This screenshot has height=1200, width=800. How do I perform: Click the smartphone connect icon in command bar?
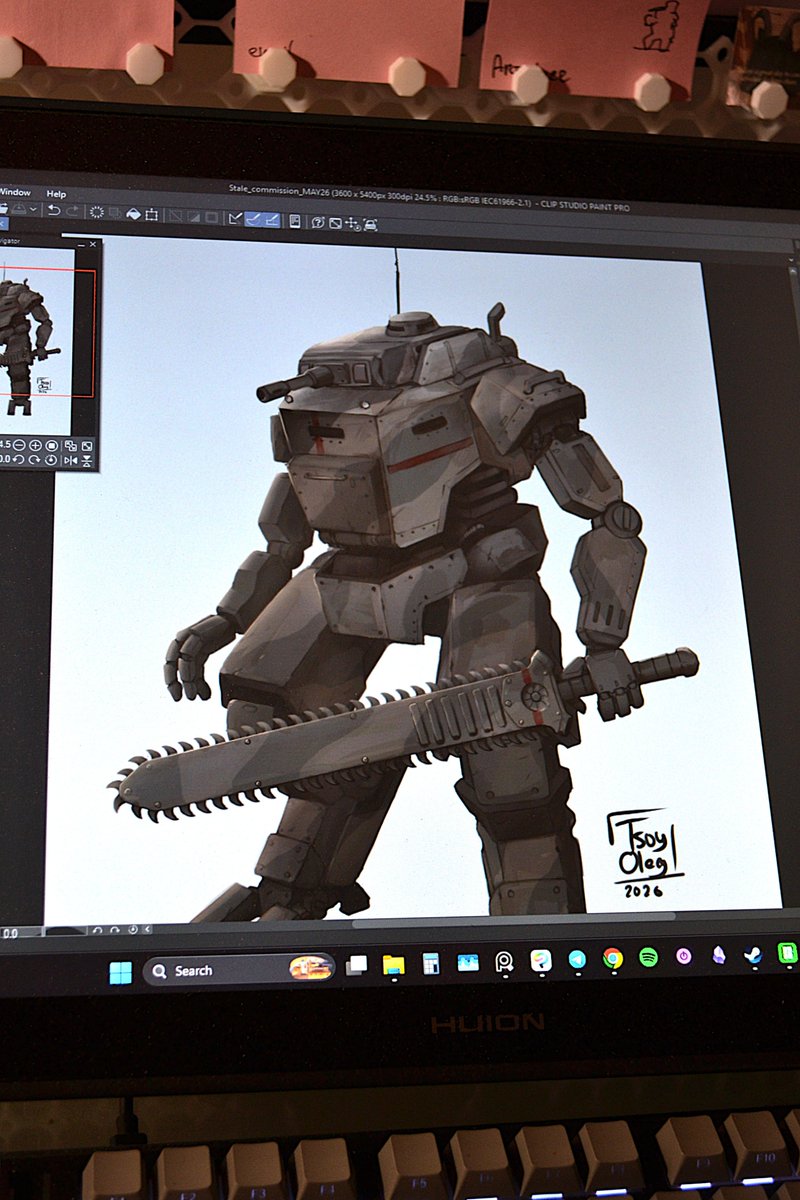click(x=295, y=221)
